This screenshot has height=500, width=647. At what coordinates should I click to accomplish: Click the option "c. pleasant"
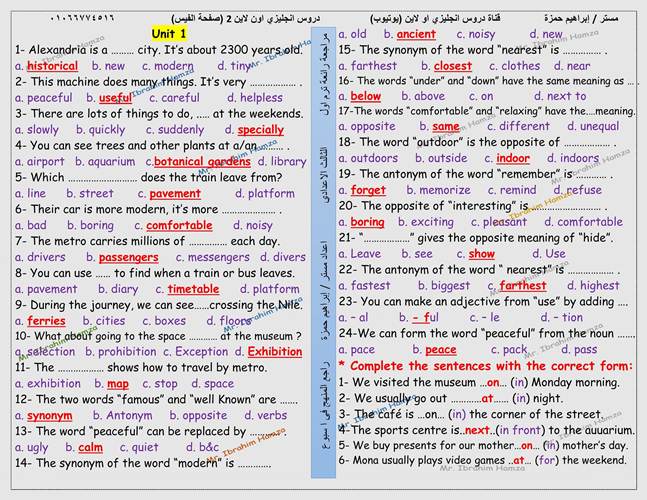tap(499, 222)
